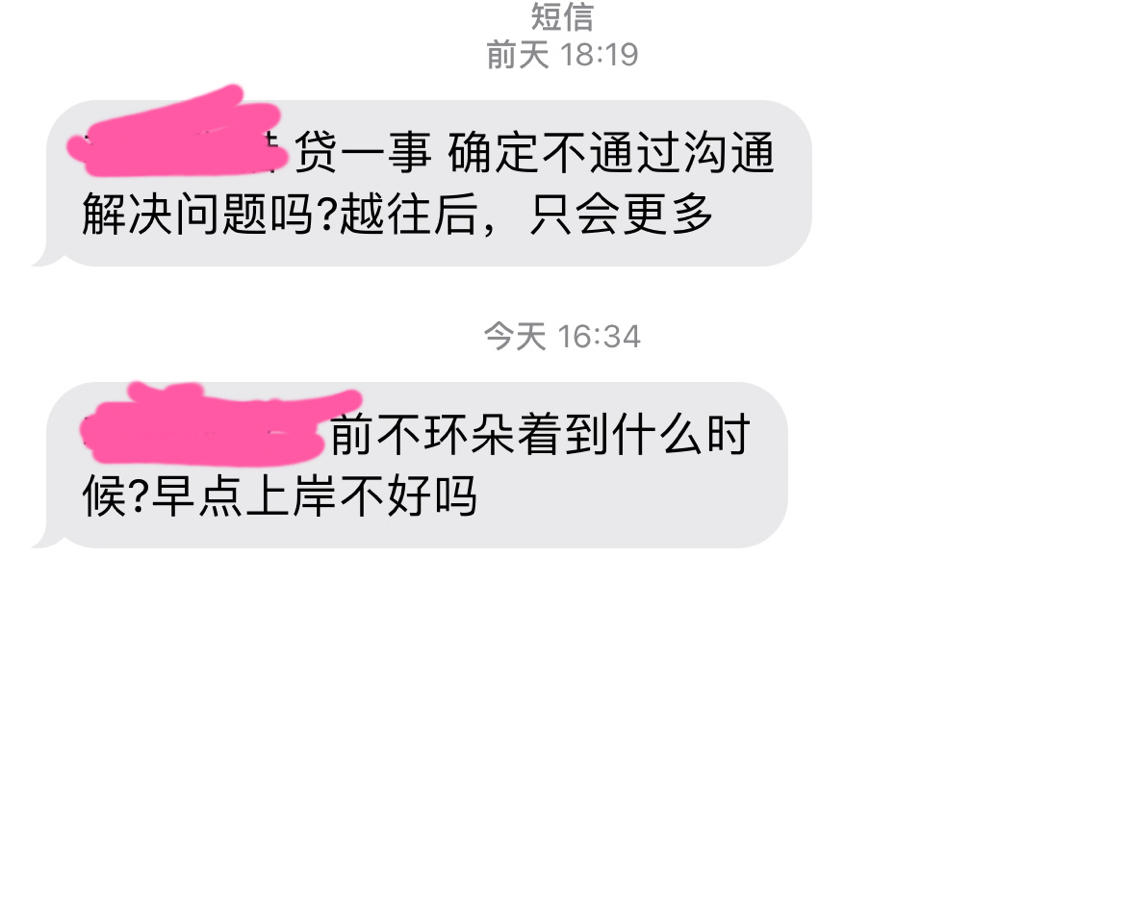
Task: Select the first message bubble about 贷一事
Action: (424, 183)
